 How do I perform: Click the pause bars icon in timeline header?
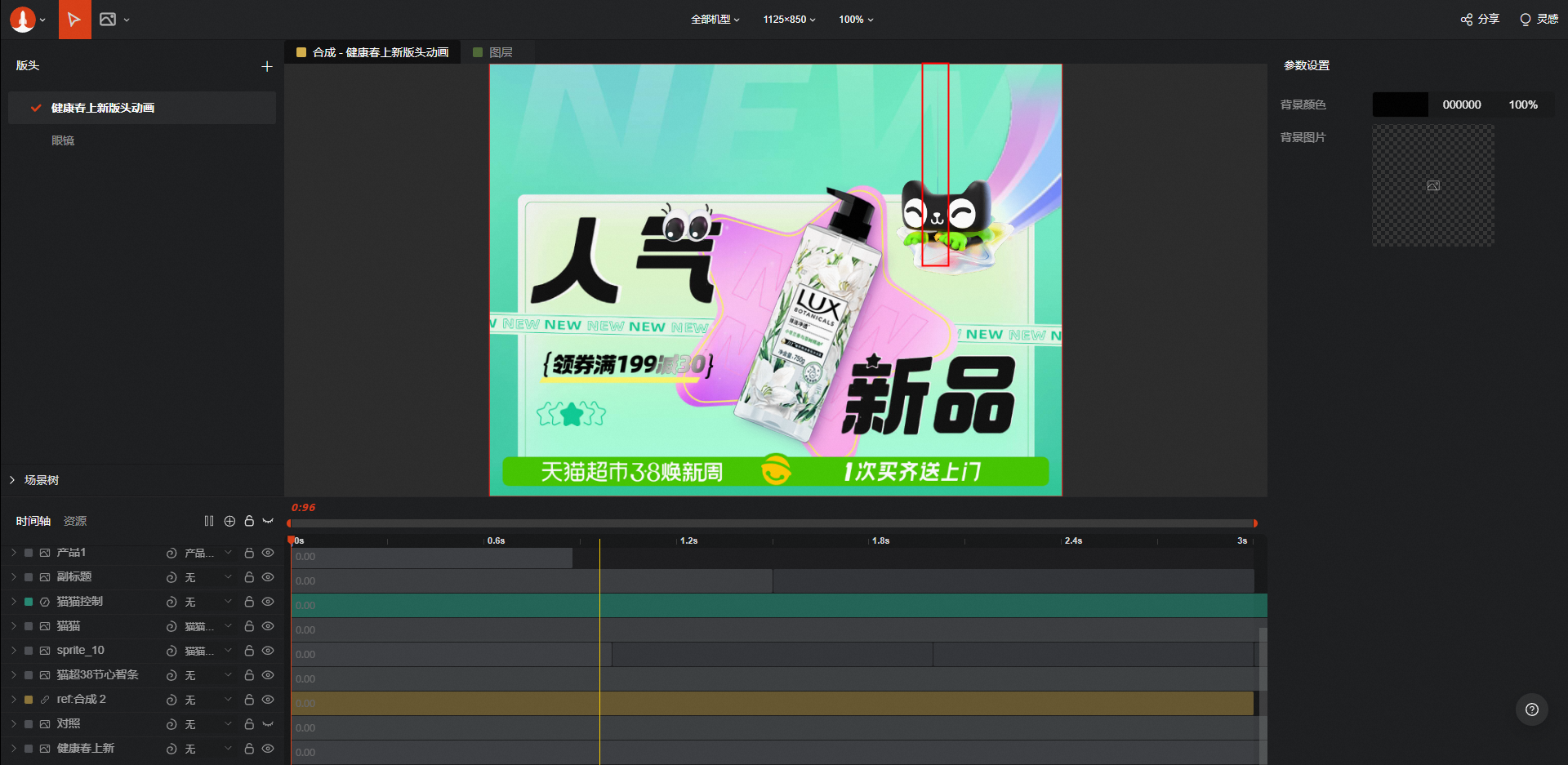coord(209,521)
